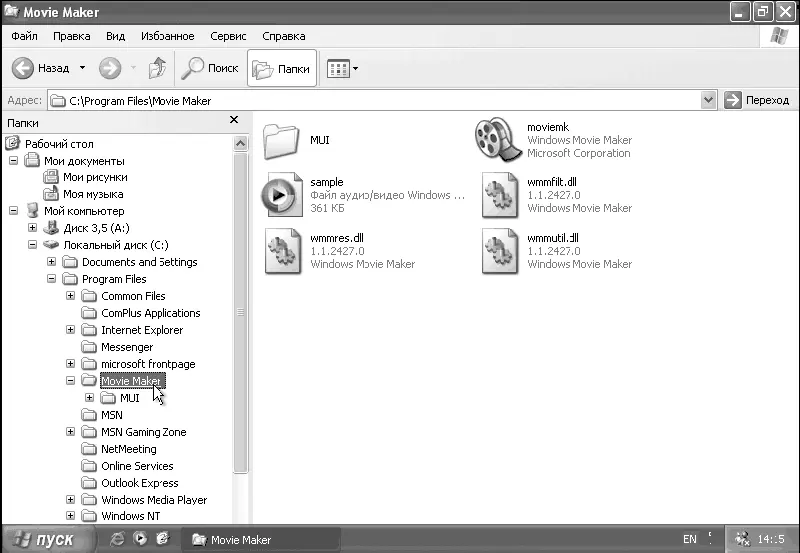Go back with the Назад arrow icon
This screenshot has height=553, width=800.
coord(22,68)
